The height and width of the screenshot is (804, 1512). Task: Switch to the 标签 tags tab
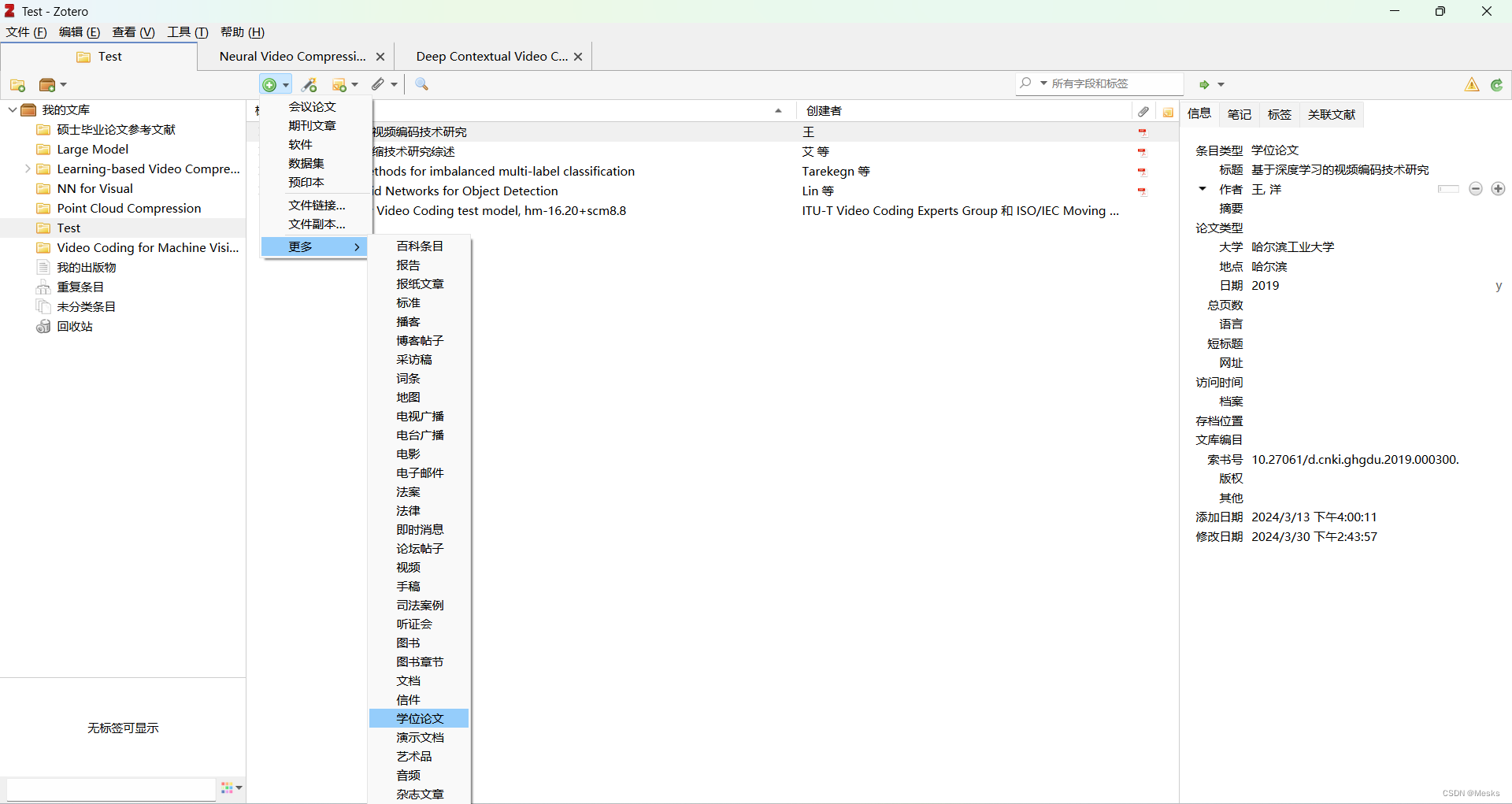click(1279, 115)
